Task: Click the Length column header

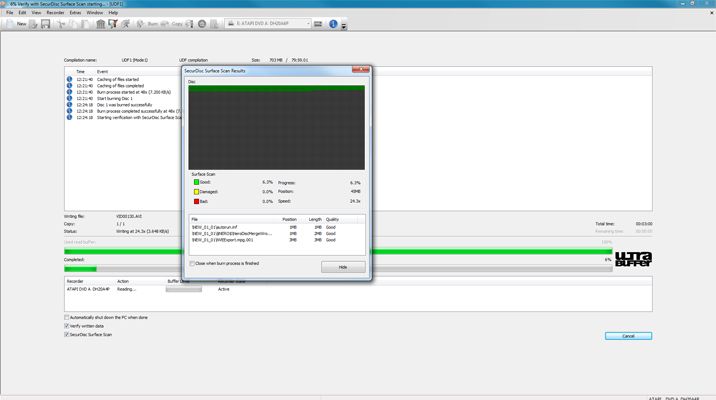Action: point(315,220)
